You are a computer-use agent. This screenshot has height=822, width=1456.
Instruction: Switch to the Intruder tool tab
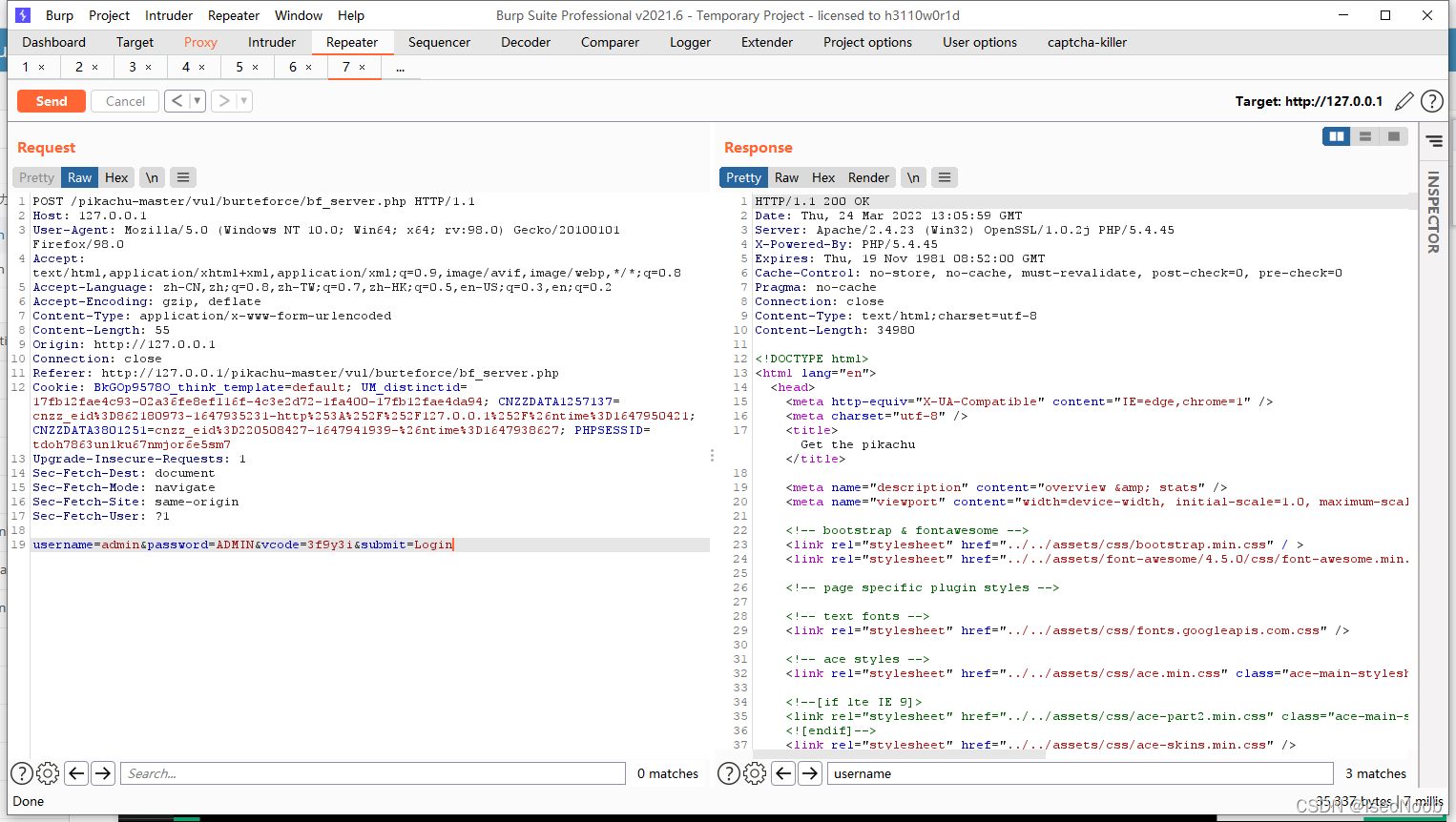(272, 42)
